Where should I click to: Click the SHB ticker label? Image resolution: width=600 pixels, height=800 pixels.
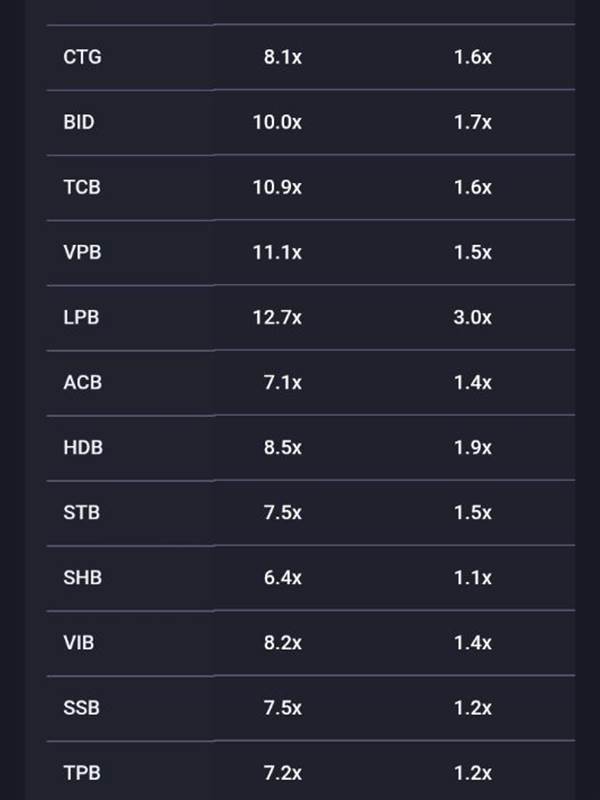(x=82, y=577)
